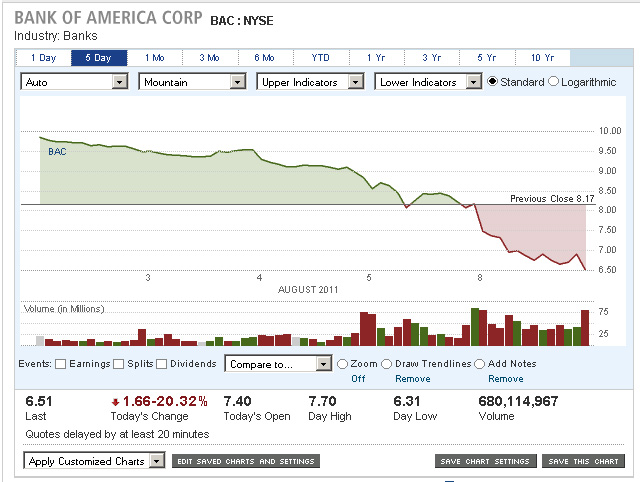Screen dimensions: 640x482
Task: Show the 3 Mo chart range
Action: pos(210,58)
